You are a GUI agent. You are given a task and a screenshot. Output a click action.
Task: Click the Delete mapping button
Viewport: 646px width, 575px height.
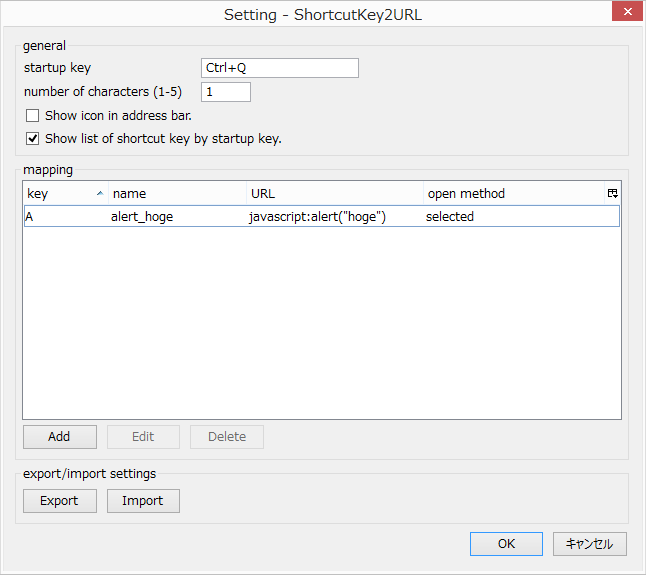tap(227, 437)
